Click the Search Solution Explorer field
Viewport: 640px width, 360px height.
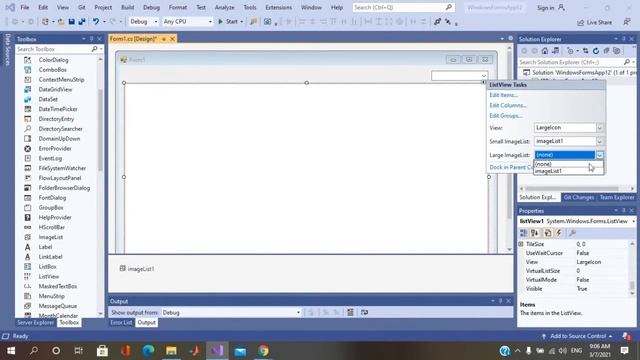tap(570, 62)
